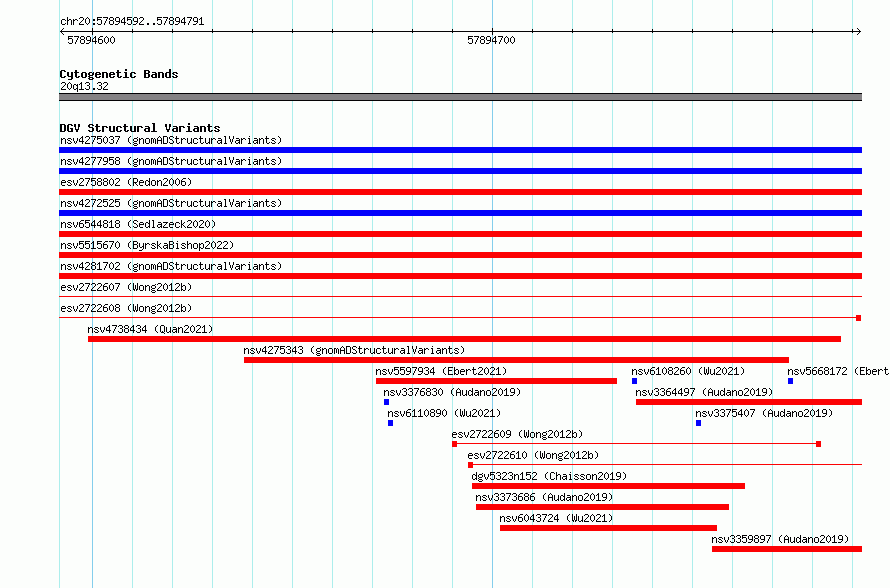Click the red bar of nsv4275343
The image size is (890, 588).
(517, 360)
